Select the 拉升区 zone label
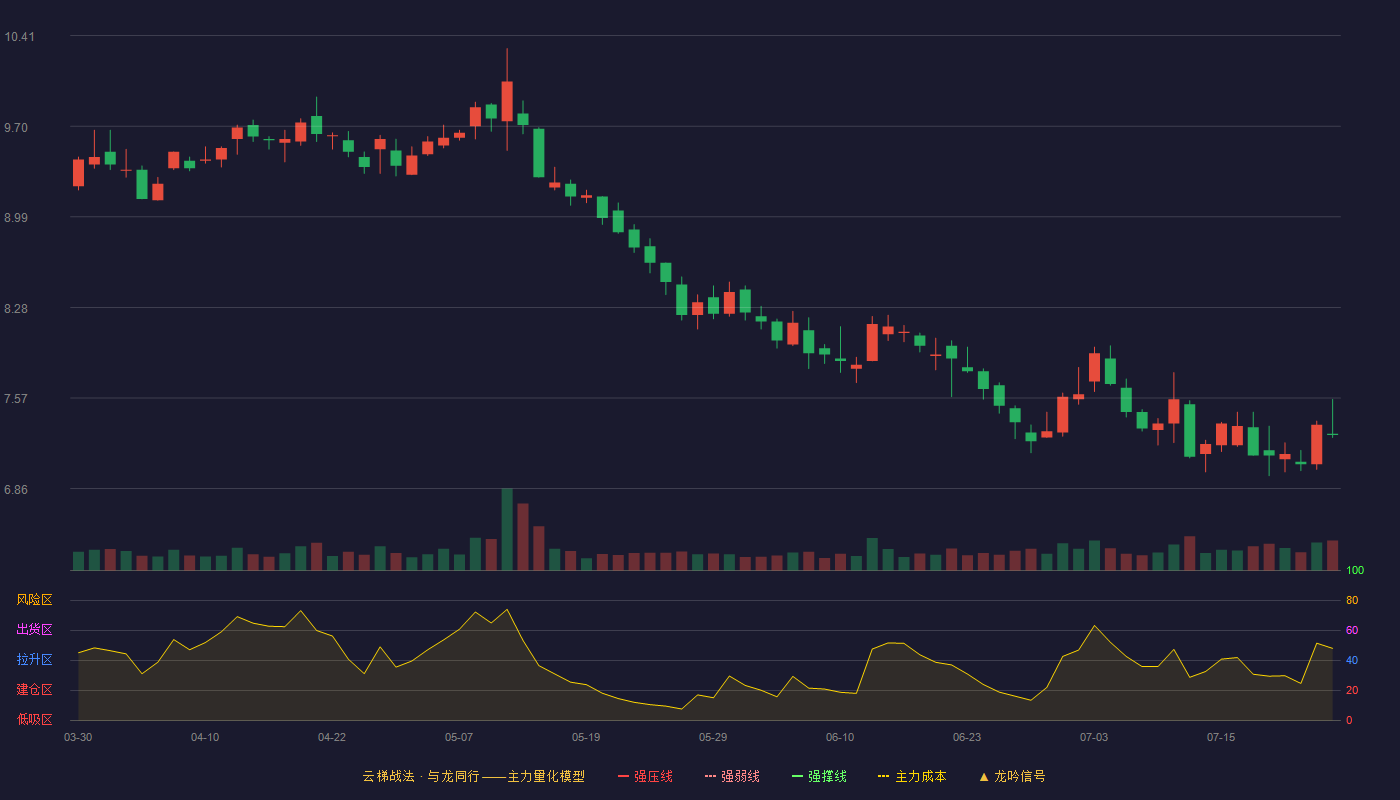The height and width of the screenshot is (800, 1400). pyautogui.click(x=34, y=660)
